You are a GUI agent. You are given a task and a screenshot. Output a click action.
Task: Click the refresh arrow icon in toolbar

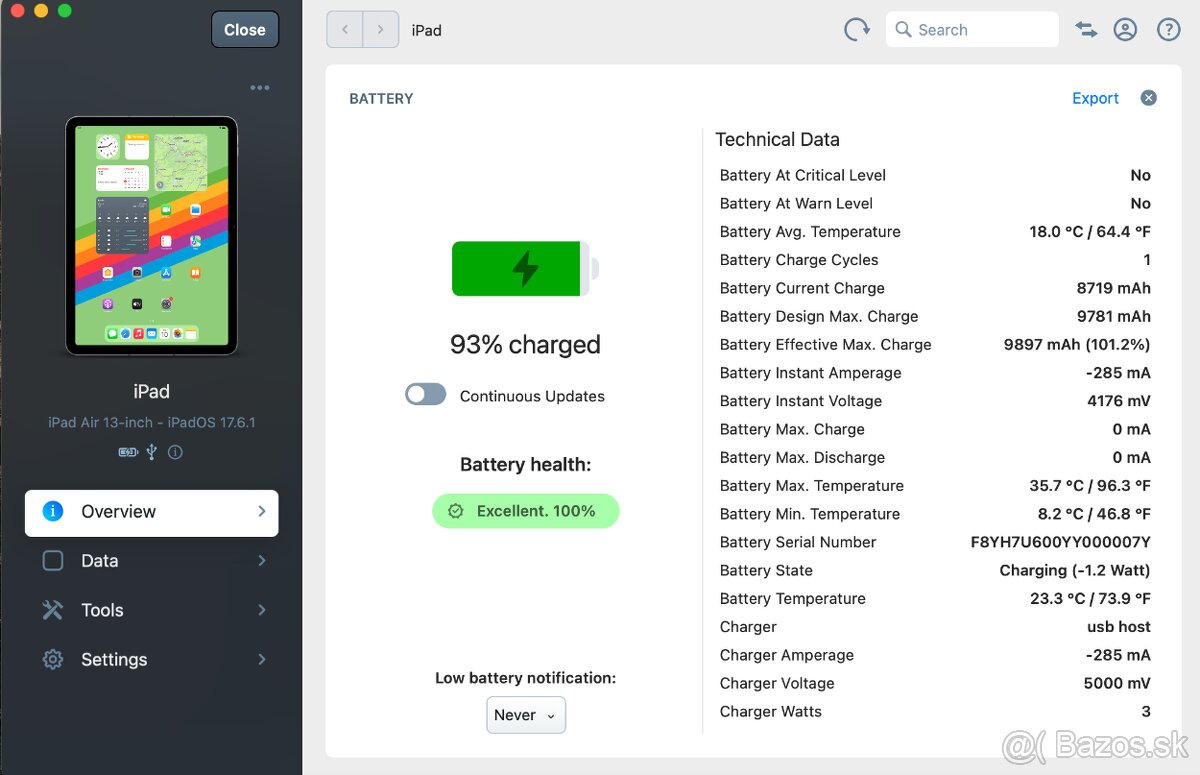point(857,30)
